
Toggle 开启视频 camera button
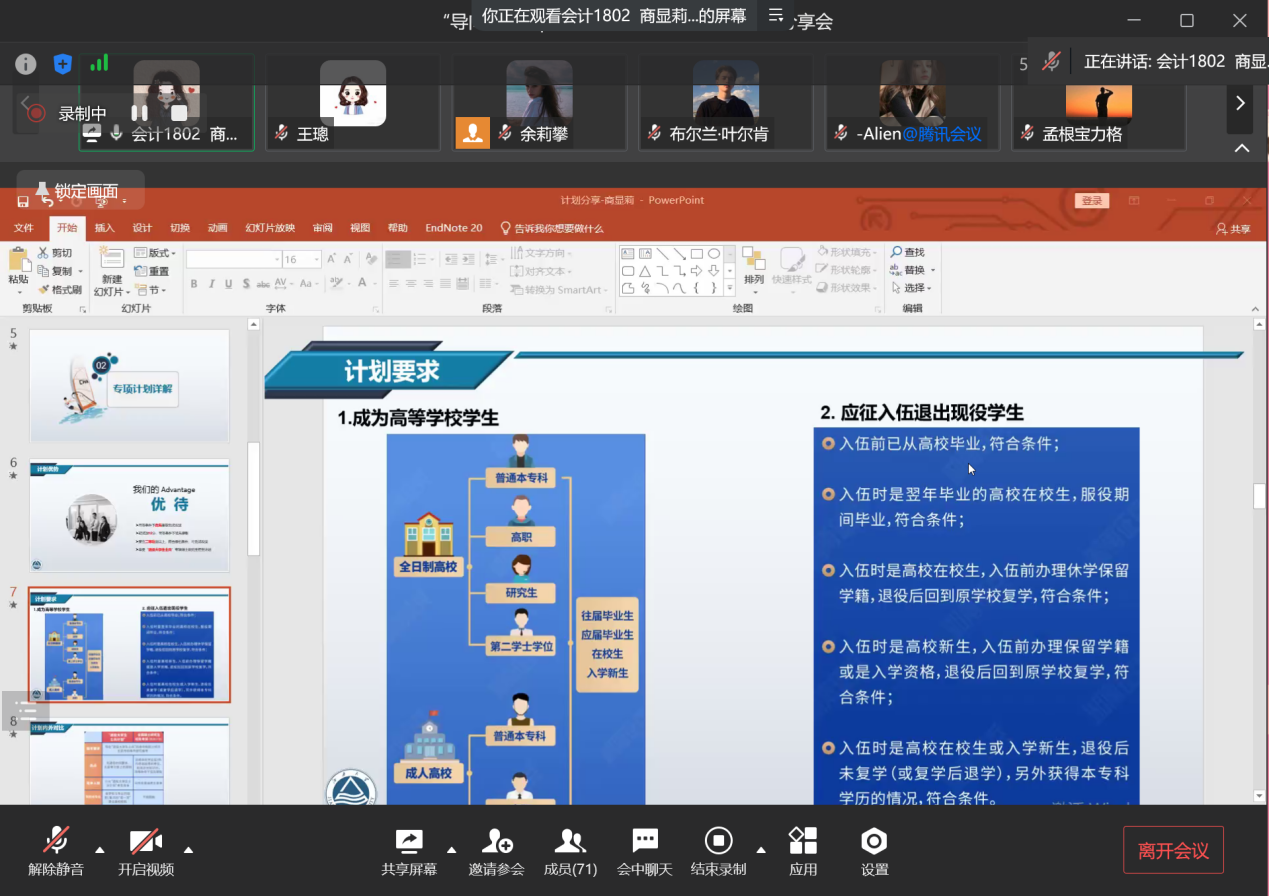(146, 850)
